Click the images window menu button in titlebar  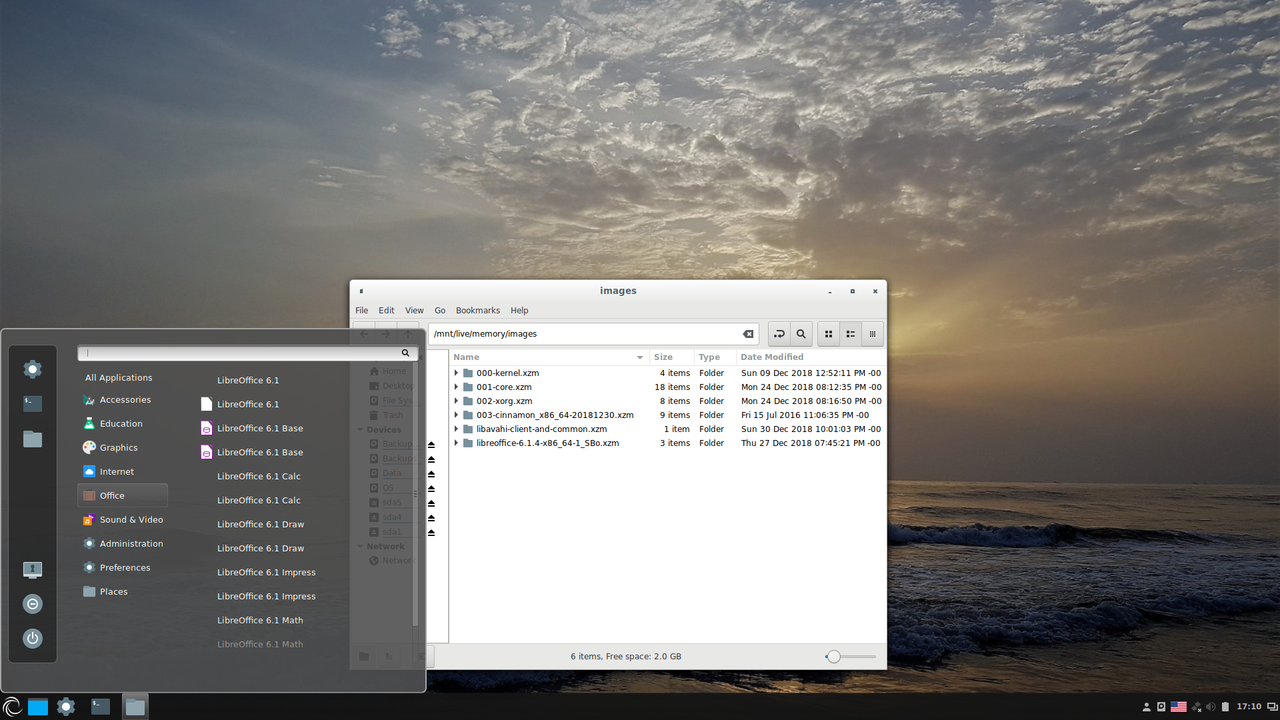[361, 291]
